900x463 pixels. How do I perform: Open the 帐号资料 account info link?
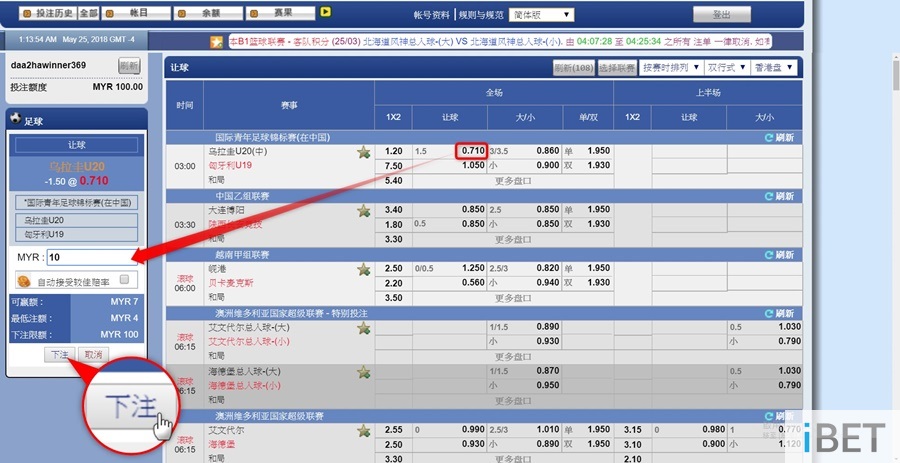(432, 15)
